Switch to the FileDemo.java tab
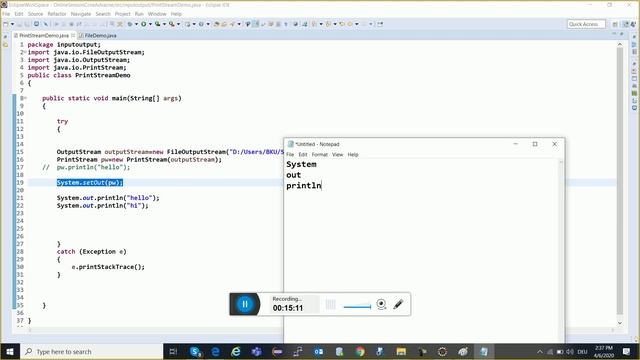The width and height of the screenshot is (640, 360). pyautogui.click(x=98, y=36)
